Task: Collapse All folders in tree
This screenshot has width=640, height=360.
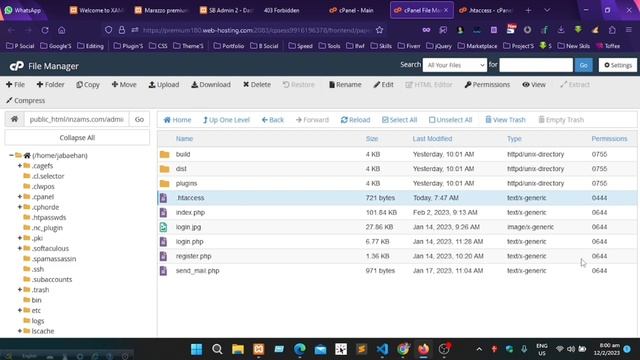Action: [x=77, y=138]
